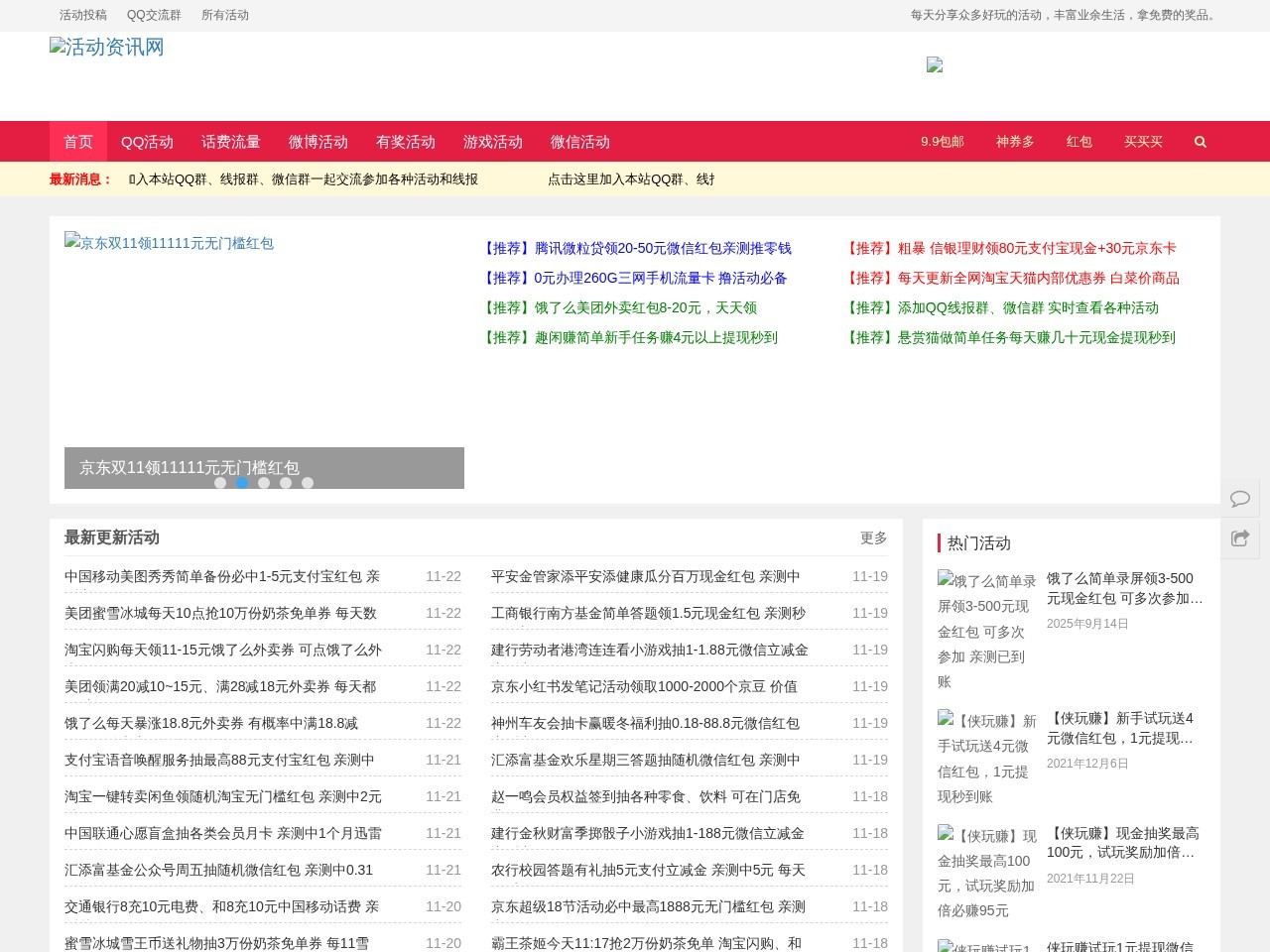
Task: Open 所有活动 top bar link
Action: [x=225, y=15]
